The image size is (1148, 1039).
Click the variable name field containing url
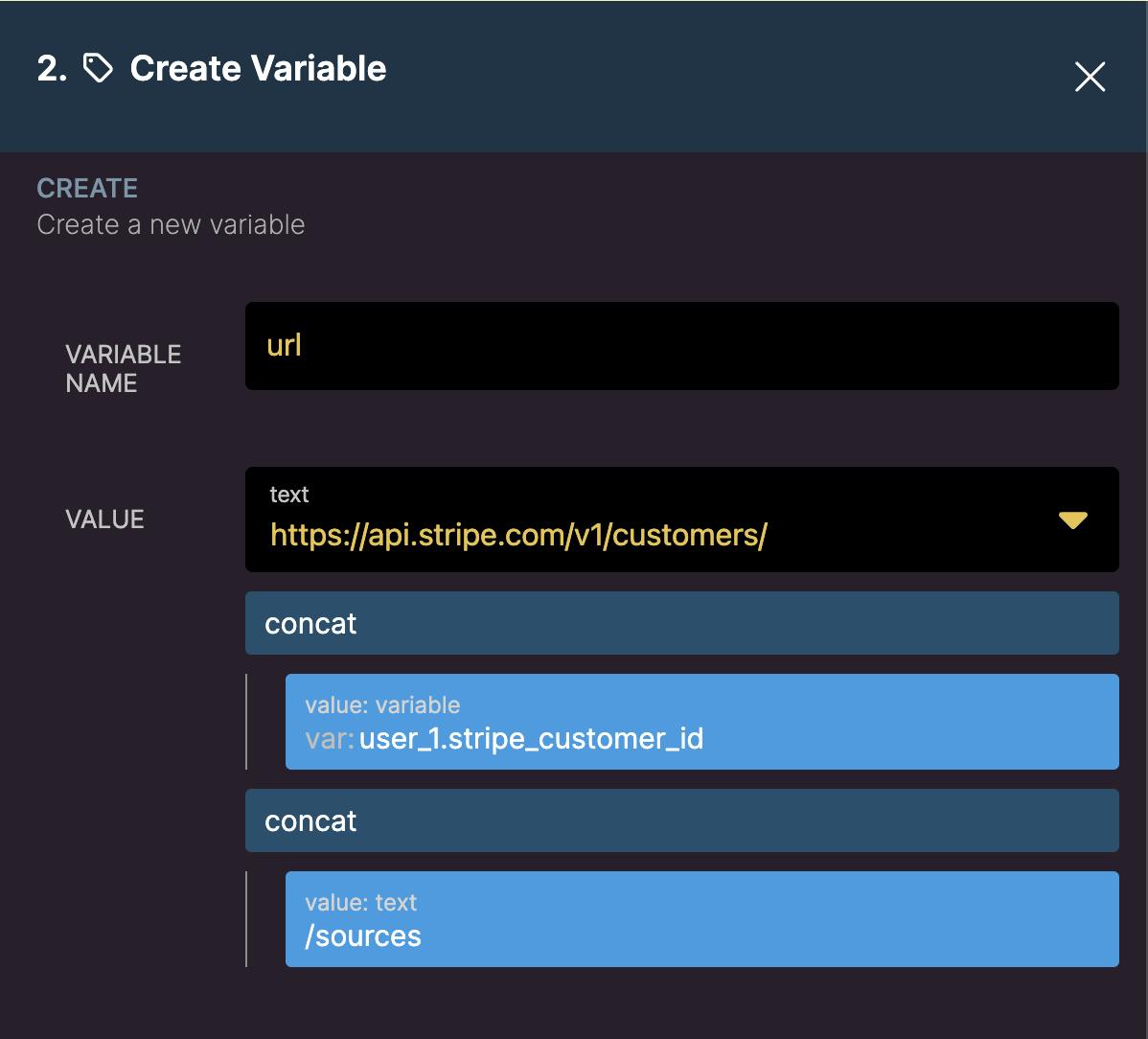click(681, 346)
